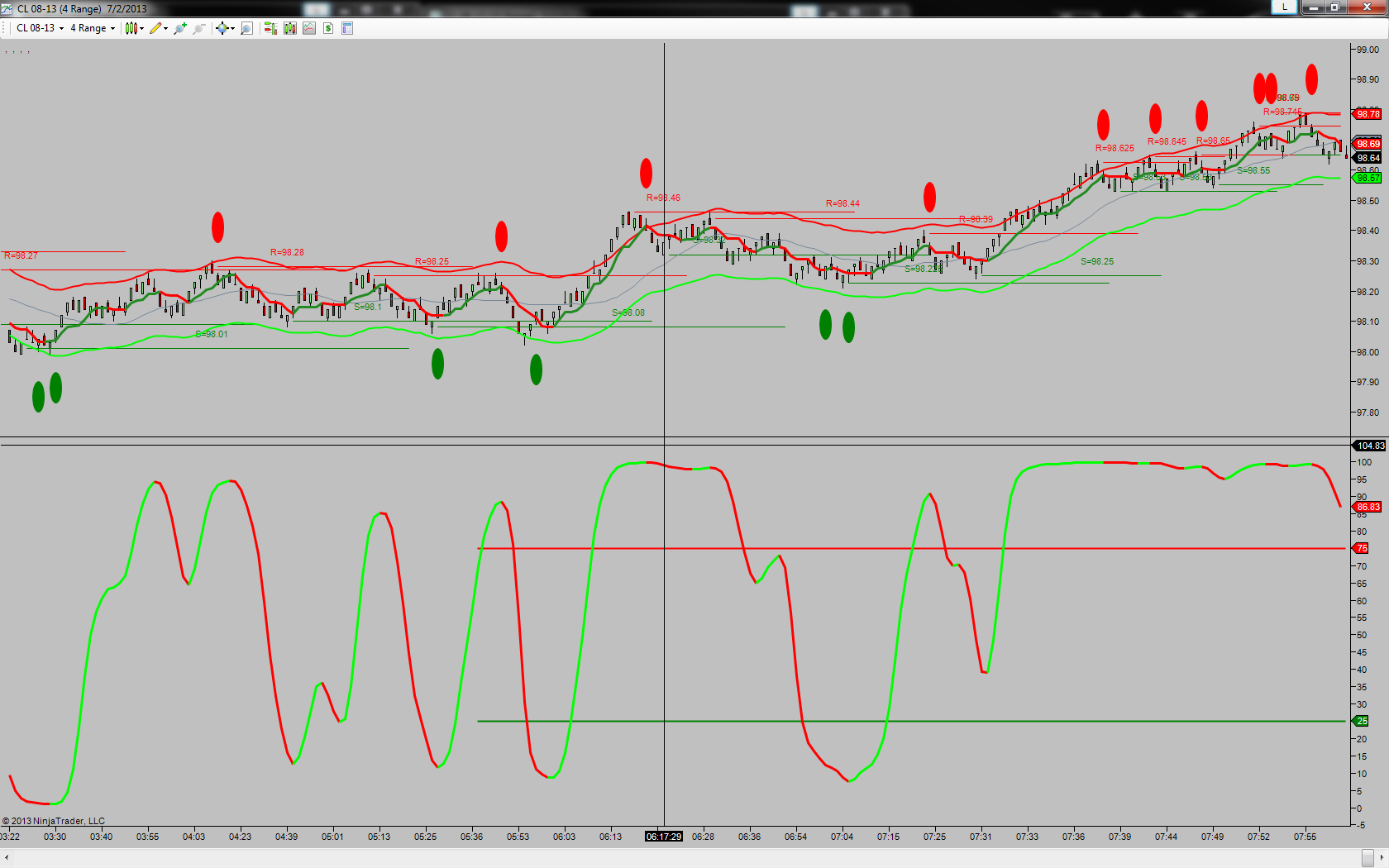
Task: Click the horizontal scrollbar right arrow
Action: click(1382, 858)
